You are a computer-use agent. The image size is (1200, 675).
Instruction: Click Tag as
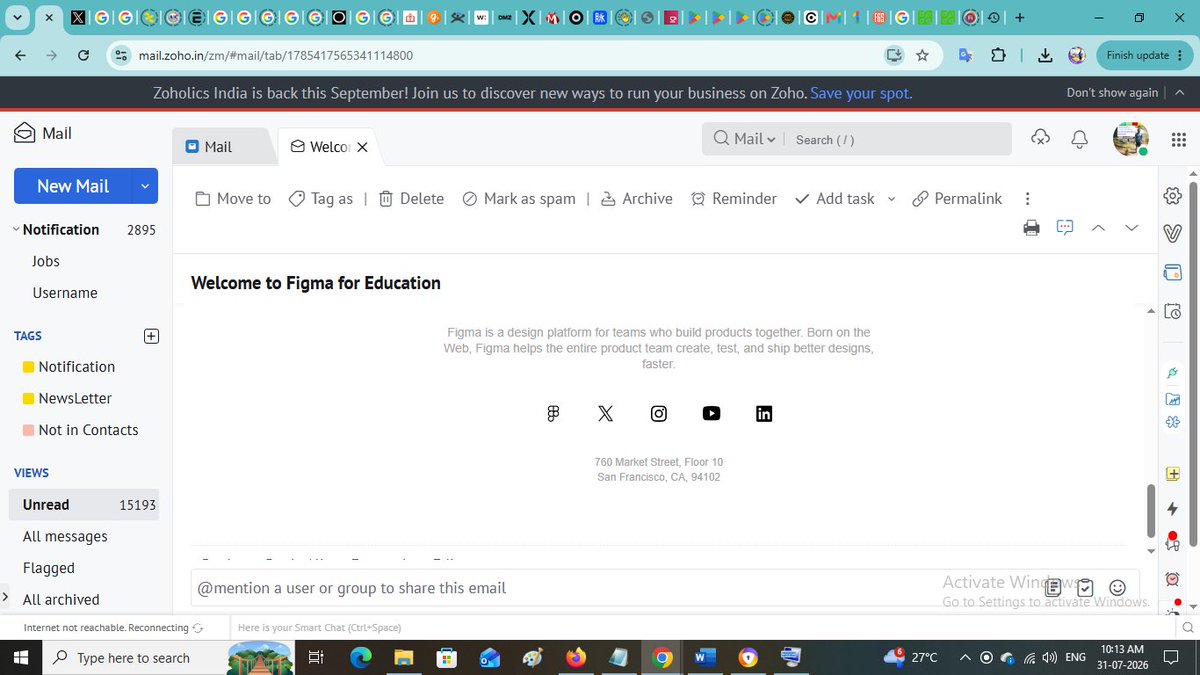click(321, 199)
